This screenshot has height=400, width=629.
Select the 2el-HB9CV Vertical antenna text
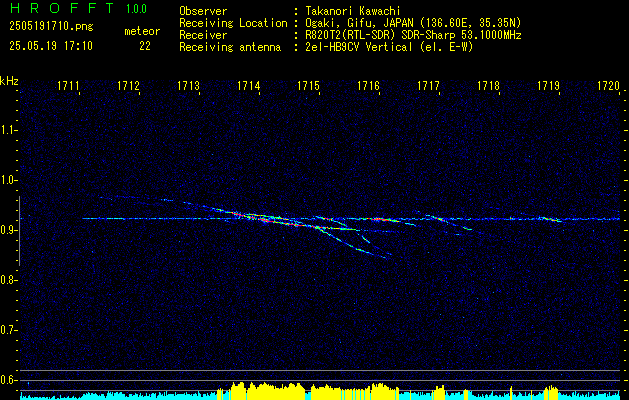389,47
